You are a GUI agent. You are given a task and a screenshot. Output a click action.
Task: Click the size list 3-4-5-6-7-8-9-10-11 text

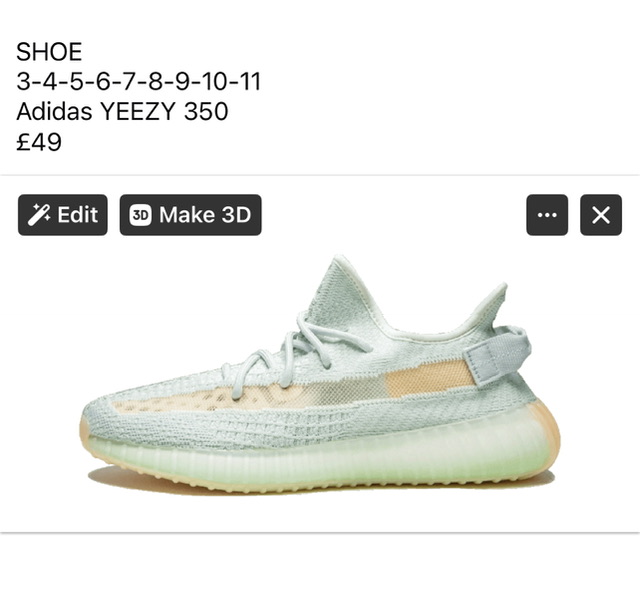(x=138, y=81)
